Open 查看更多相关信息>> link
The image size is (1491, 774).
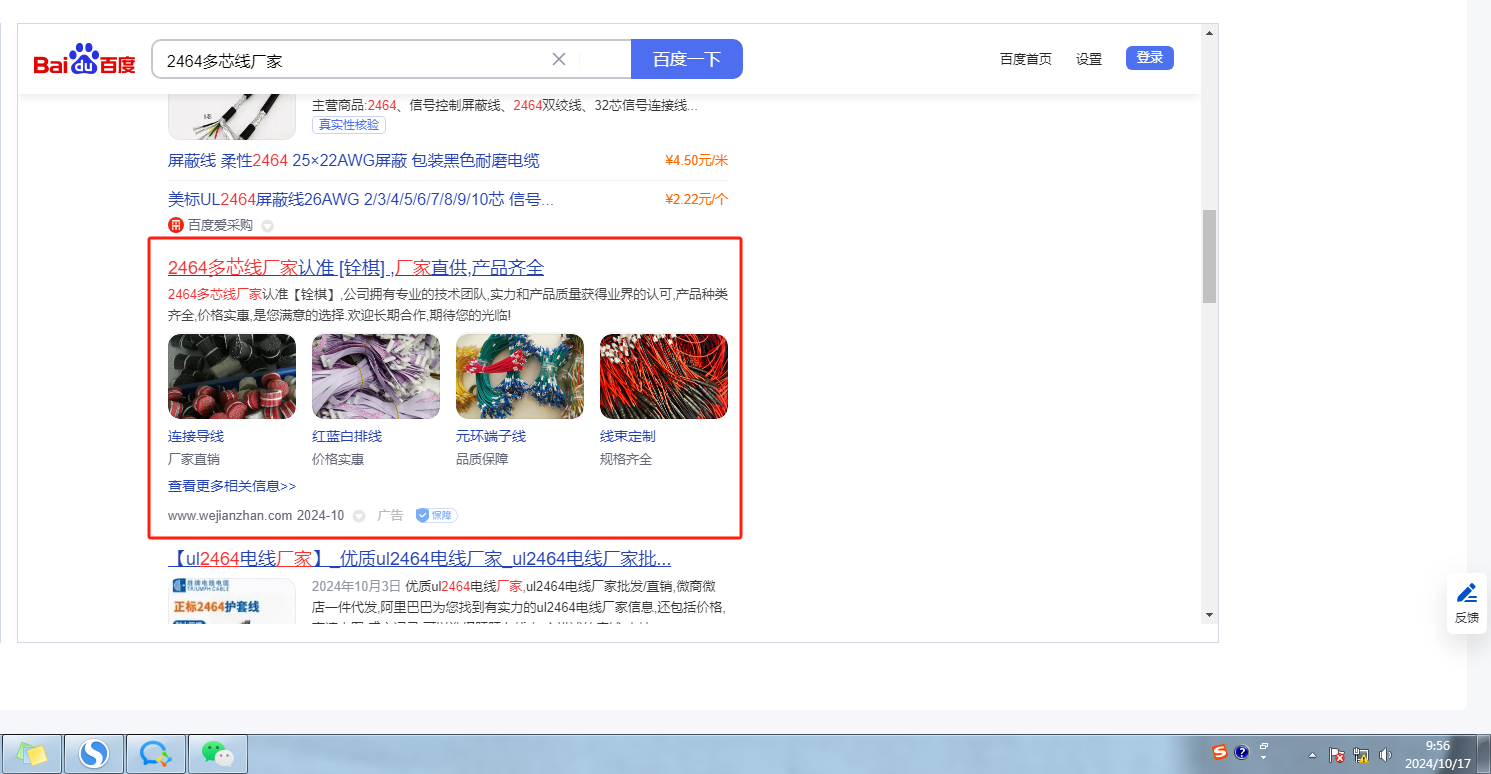(232, 486)
